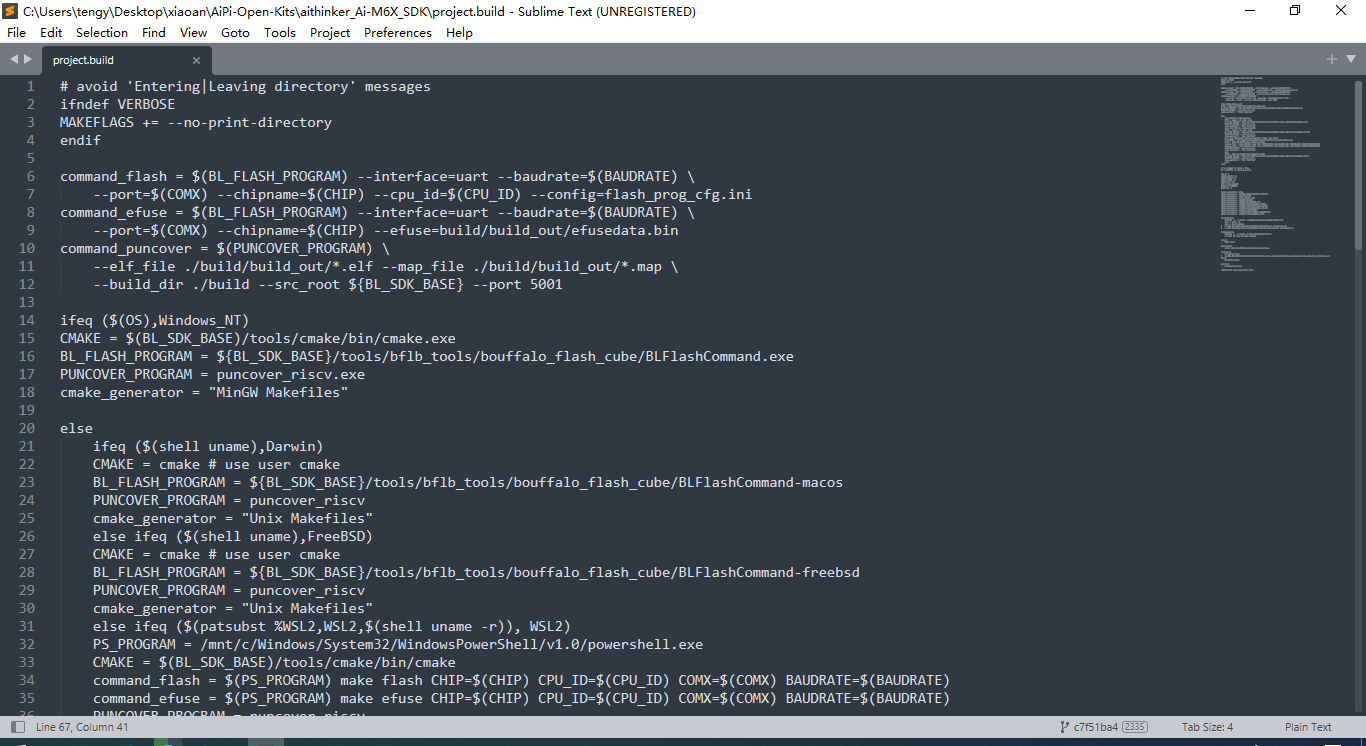Click 'BLFlashCommand-freebsd' text
Viewport: 1366px width, 746px height.
(769, 572)
